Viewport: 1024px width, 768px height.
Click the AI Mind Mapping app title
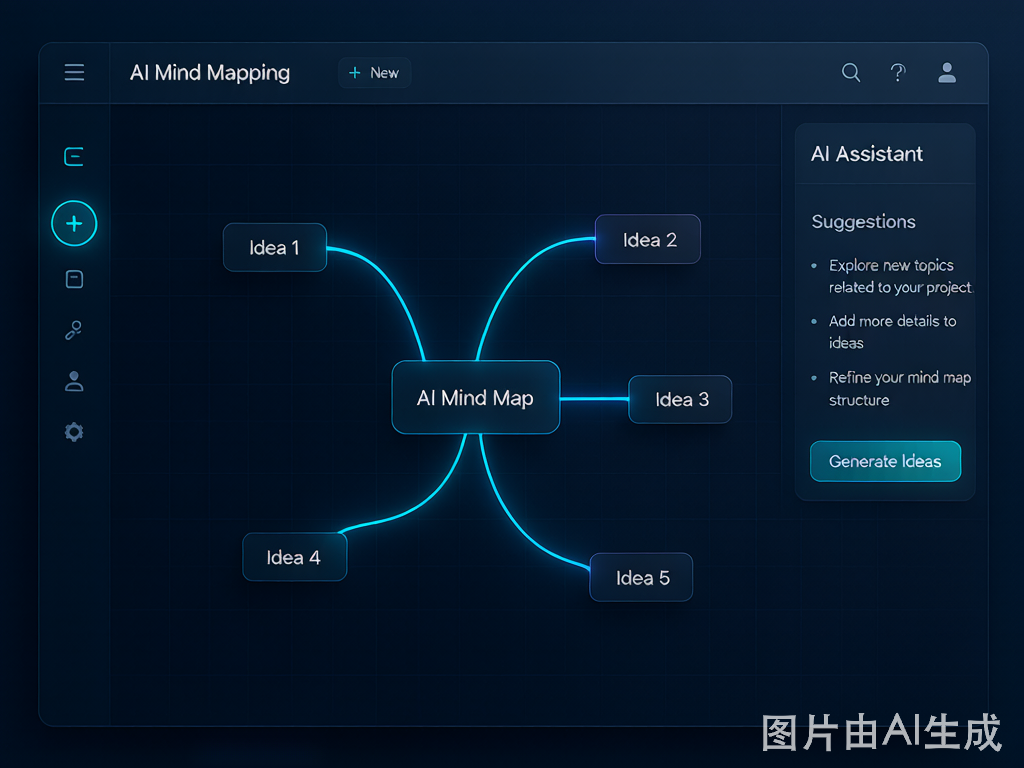pos(210,72)
